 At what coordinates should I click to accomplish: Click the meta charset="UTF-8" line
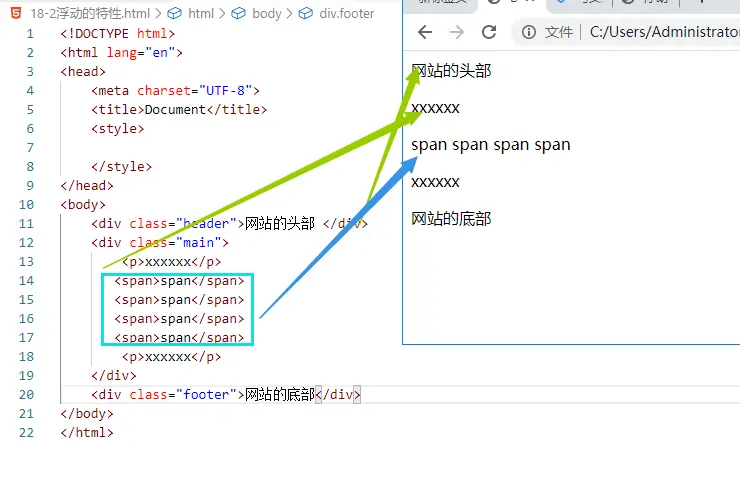click(x=175, y=90)
